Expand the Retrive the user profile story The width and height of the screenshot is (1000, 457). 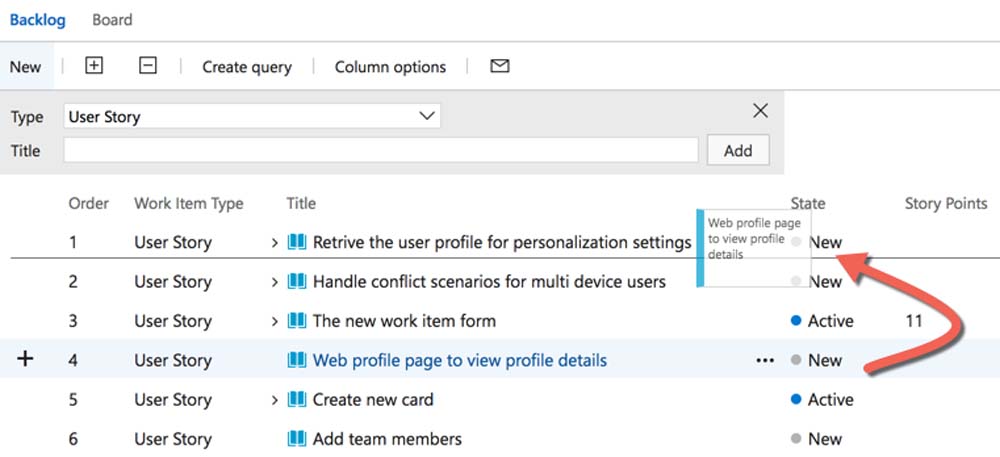(x=275, y=242)
